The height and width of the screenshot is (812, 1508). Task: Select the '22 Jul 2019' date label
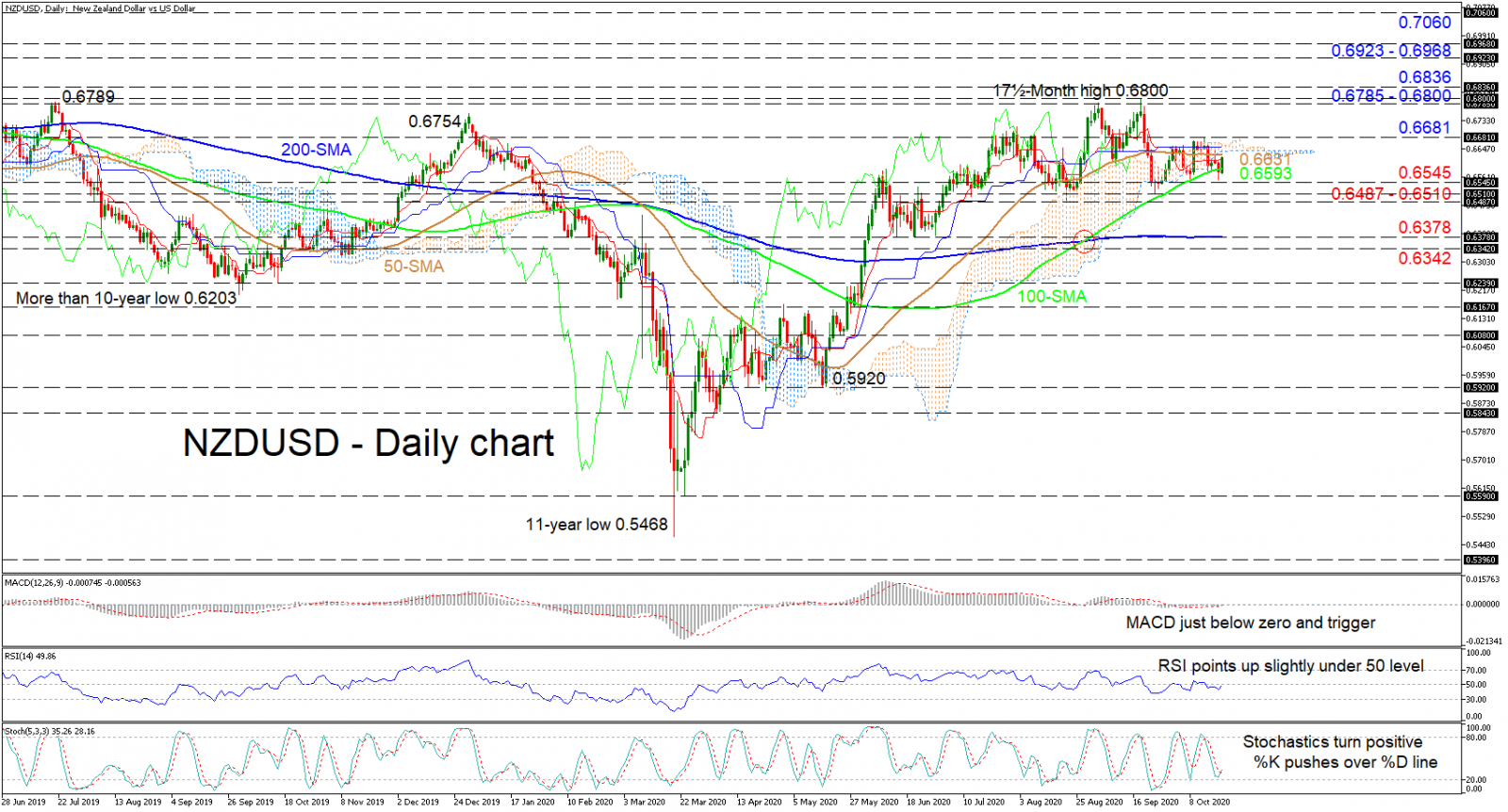[x=78, y=803]
